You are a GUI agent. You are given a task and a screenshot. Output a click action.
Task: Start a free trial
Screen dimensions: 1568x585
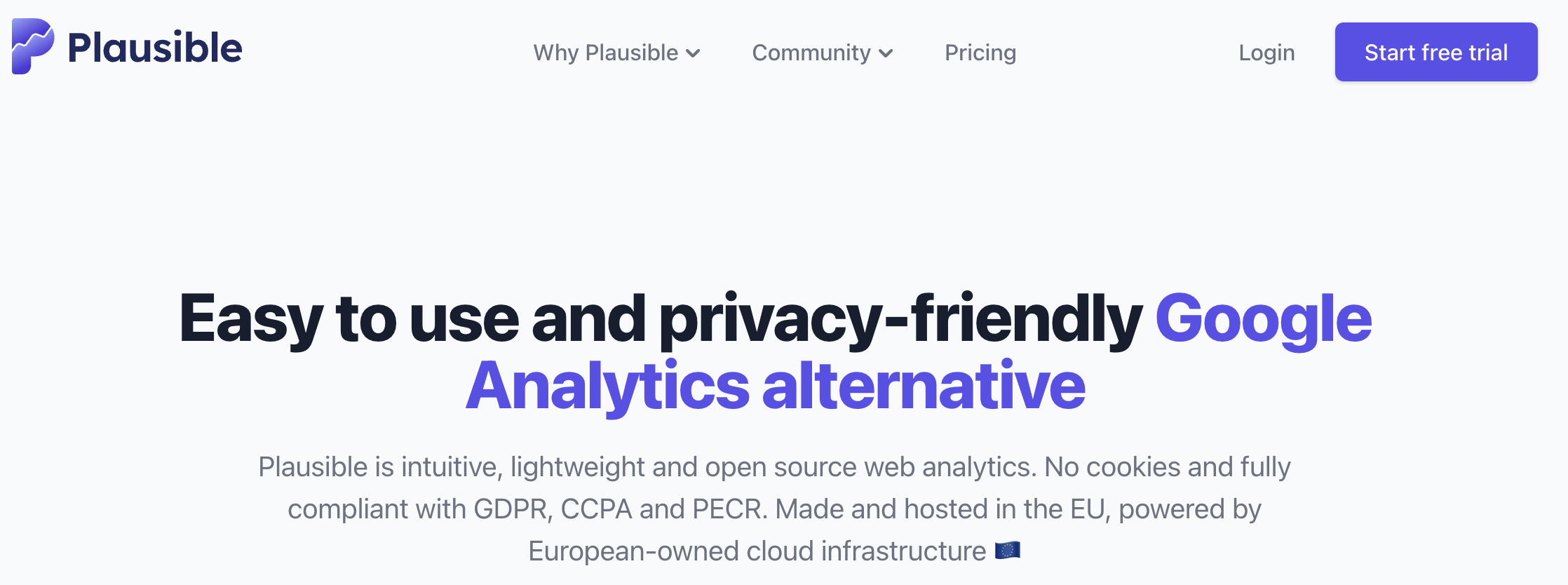1436,52
